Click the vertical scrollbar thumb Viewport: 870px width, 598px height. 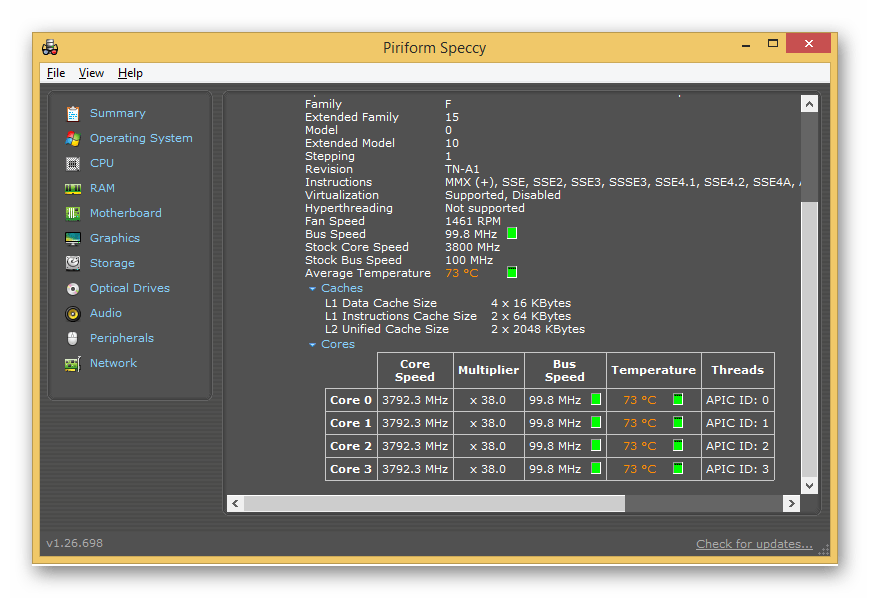(810, 338)
